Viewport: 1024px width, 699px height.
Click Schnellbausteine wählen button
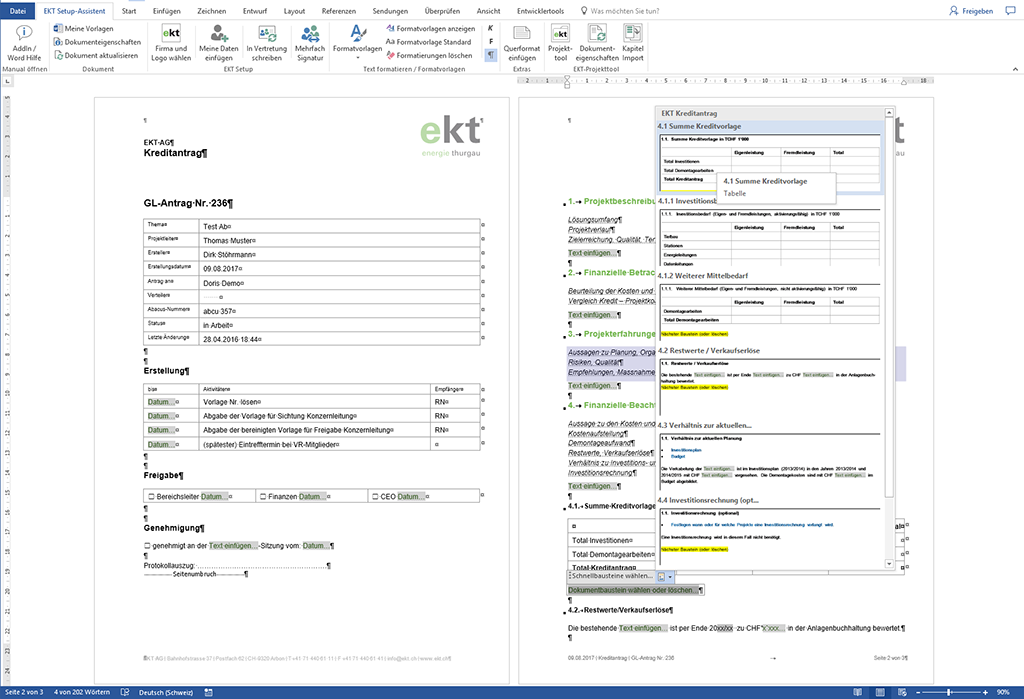click(x=613, y=576)
